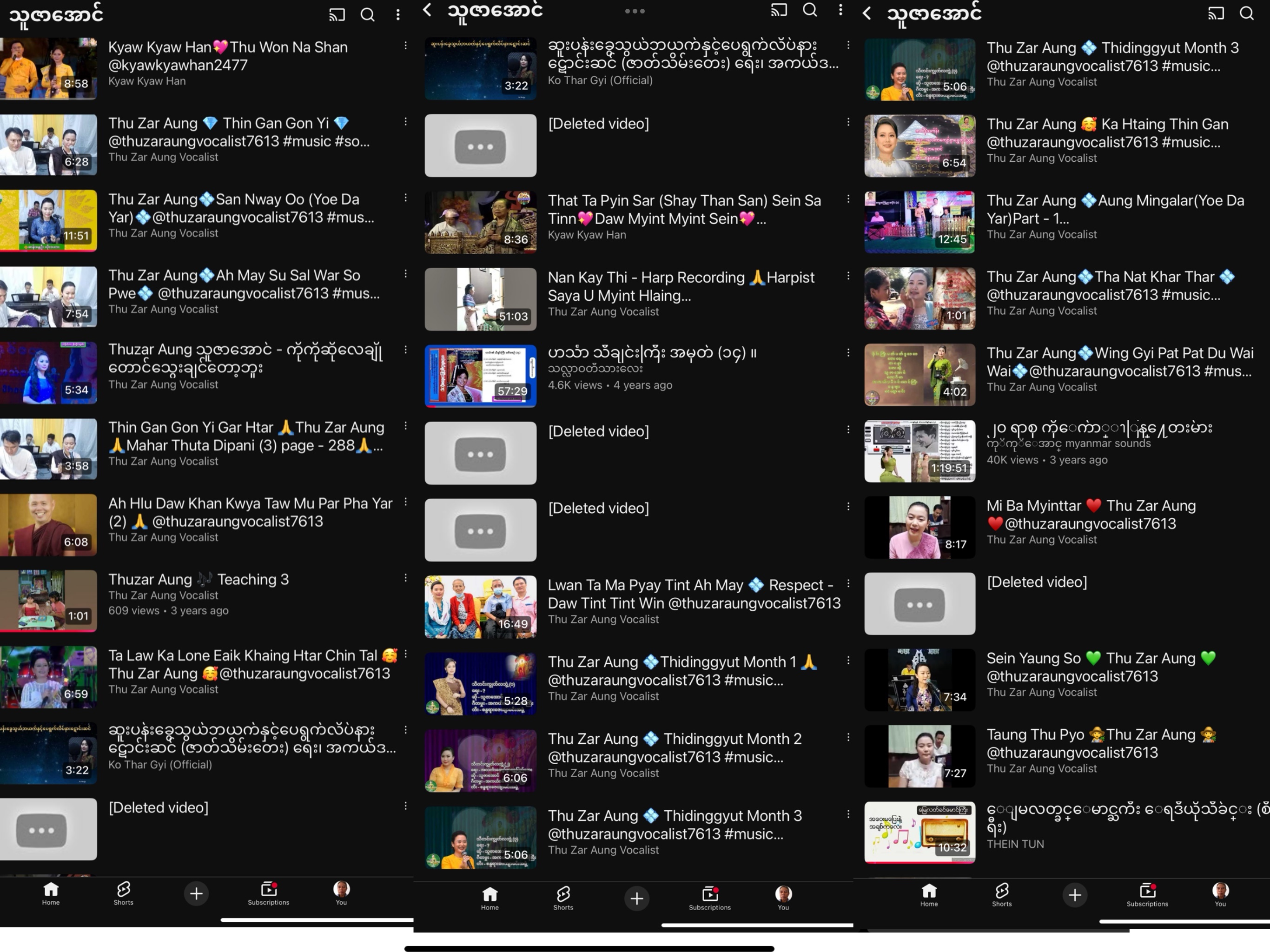Open the more options menu in the left panel header
The height and width of the screenshot is (952, 1270).
click(x=398, y=14)
